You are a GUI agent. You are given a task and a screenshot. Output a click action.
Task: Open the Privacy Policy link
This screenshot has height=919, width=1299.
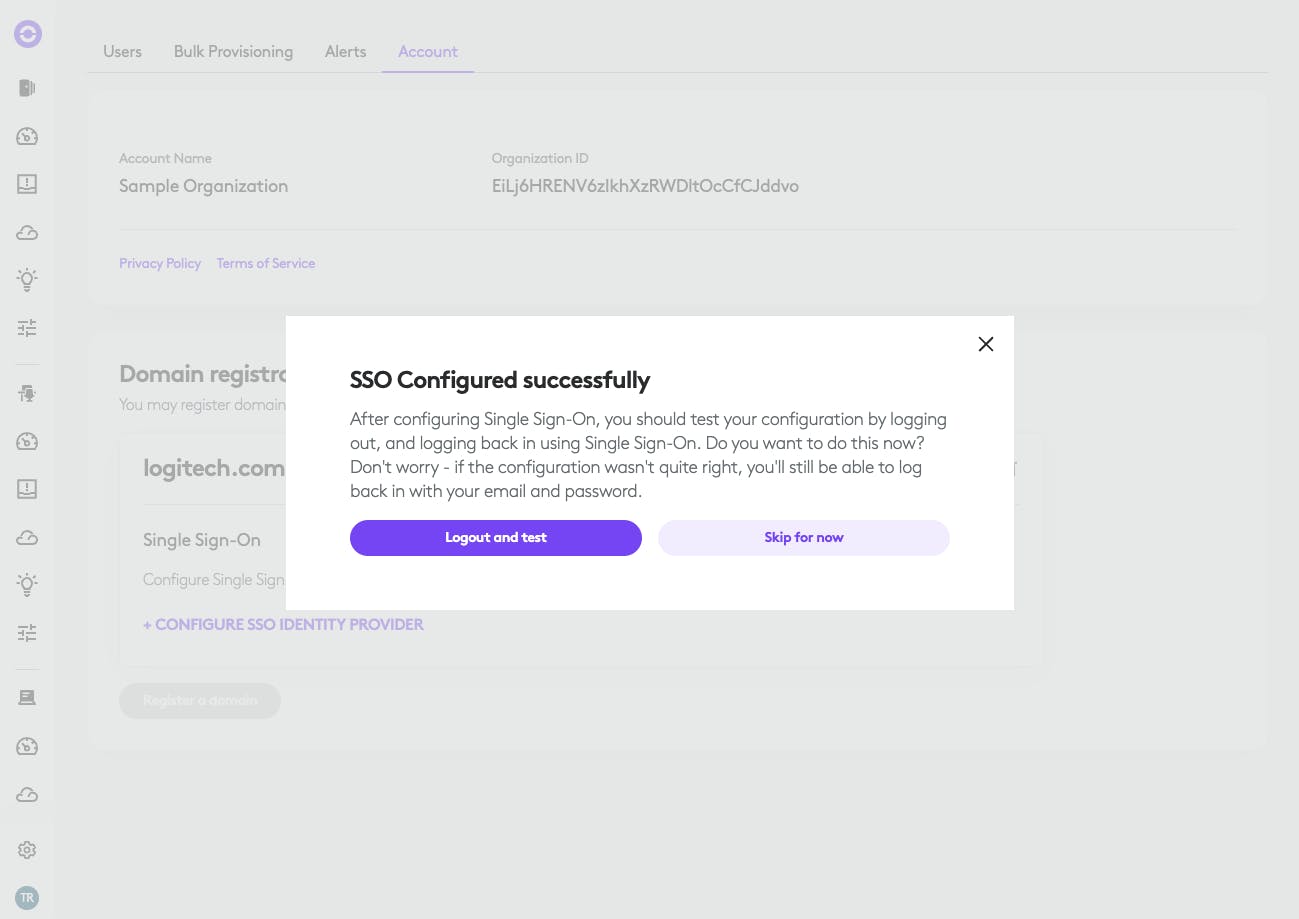click(160, 264)
